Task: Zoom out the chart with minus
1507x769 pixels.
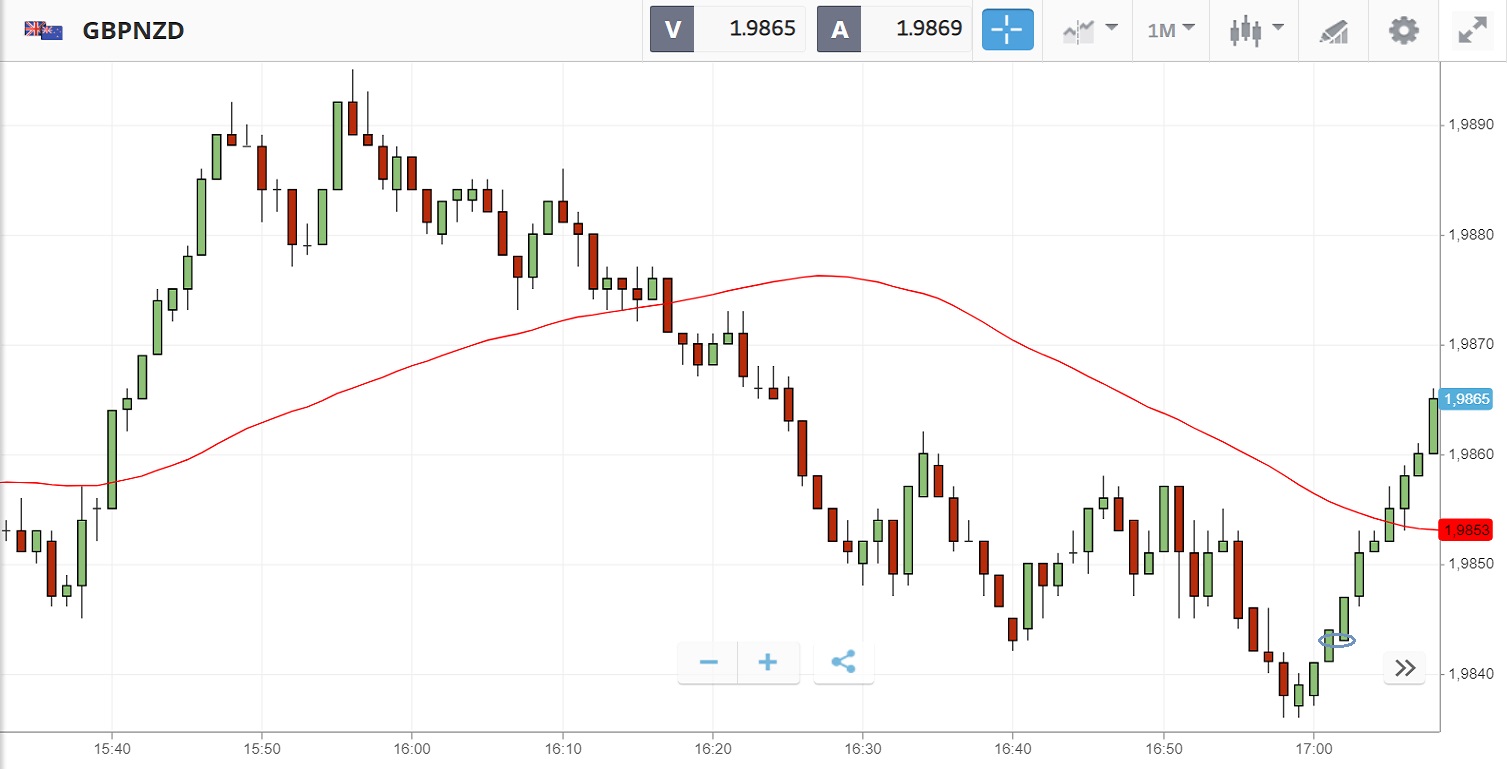Action: coord(709,663)
